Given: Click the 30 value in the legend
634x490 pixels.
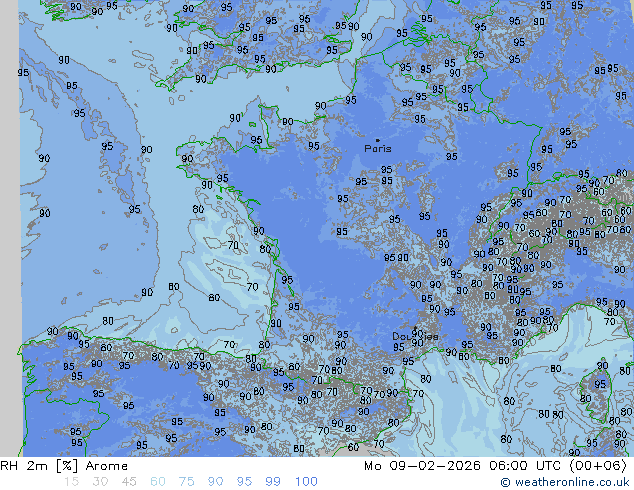Looking at the screenshot, I should tap(100, 482).
